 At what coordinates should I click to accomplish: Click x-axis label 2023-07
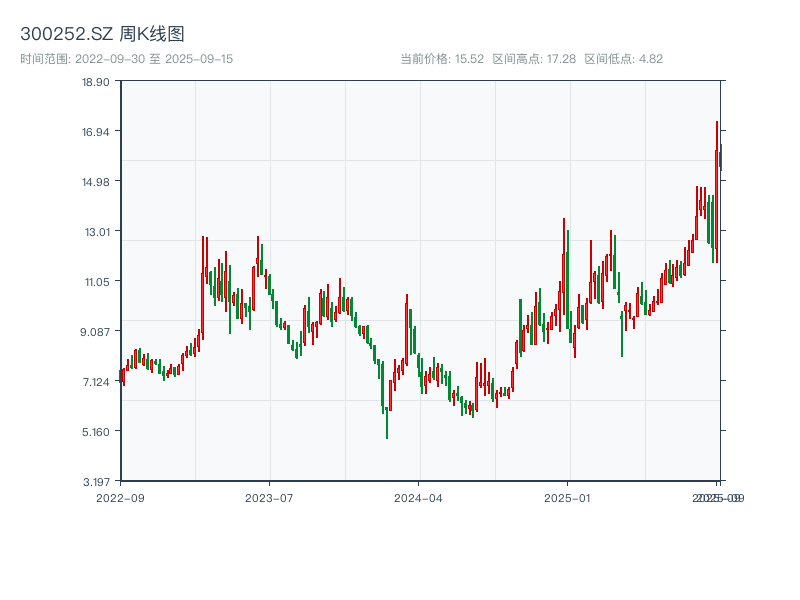[269, 498]
